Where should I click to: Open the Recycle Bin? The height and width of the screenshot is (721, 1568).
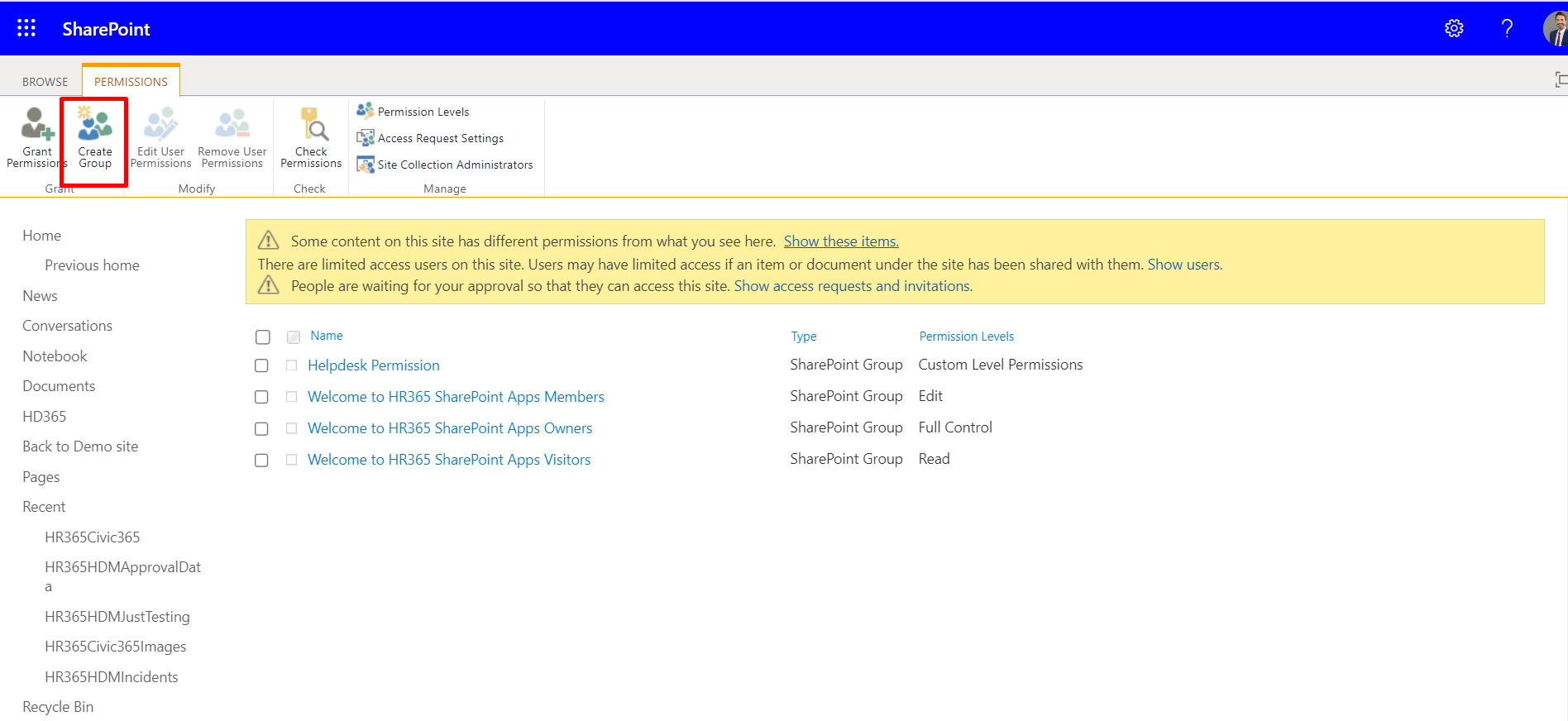[58, 707]
